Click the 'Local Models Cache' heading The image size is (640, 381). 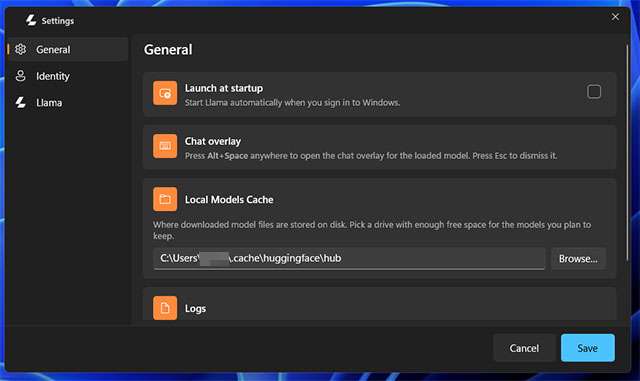[x=229, y=200]
